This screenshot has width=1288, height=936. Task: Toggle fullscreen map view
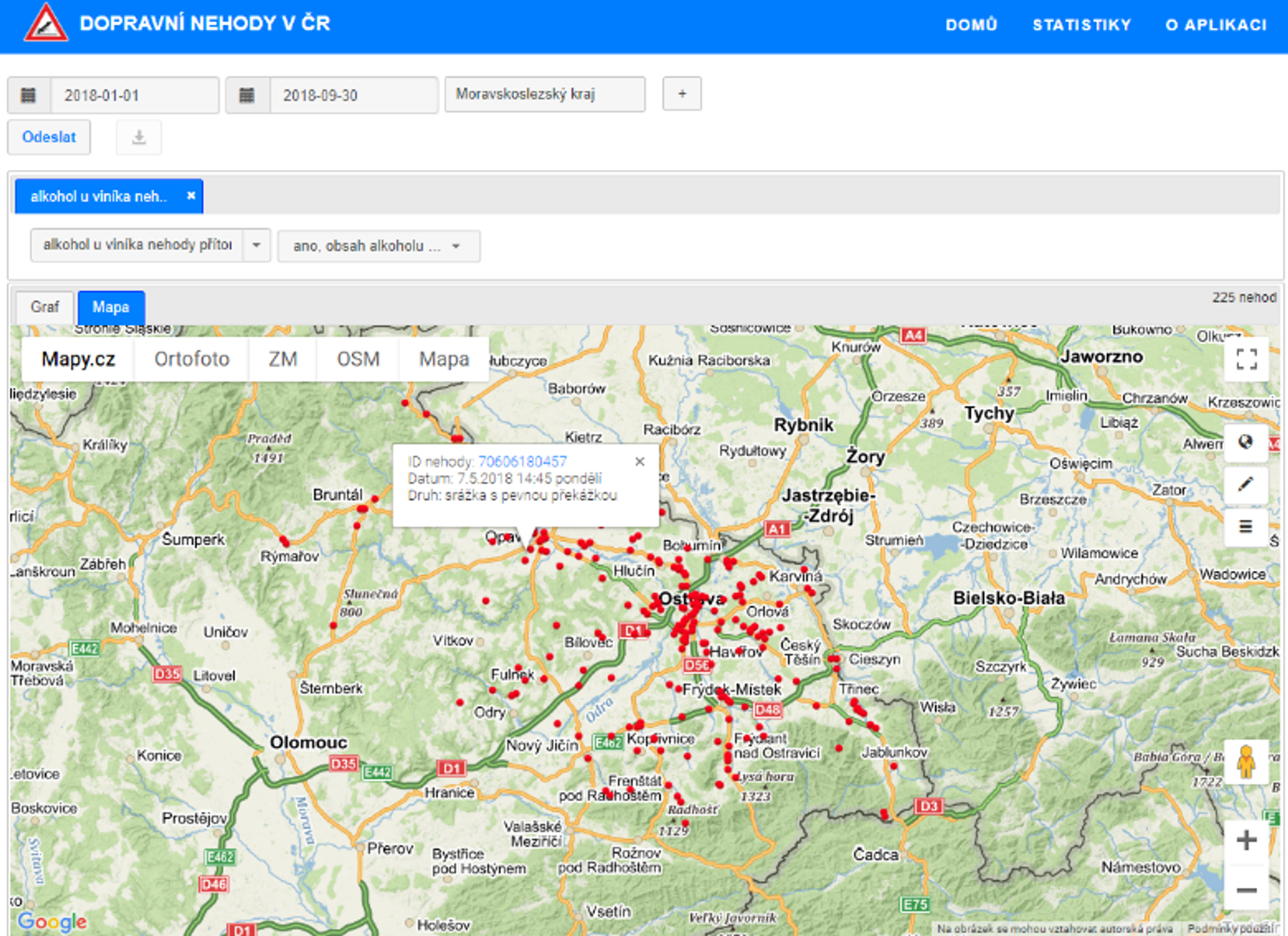coord(1246,359)
